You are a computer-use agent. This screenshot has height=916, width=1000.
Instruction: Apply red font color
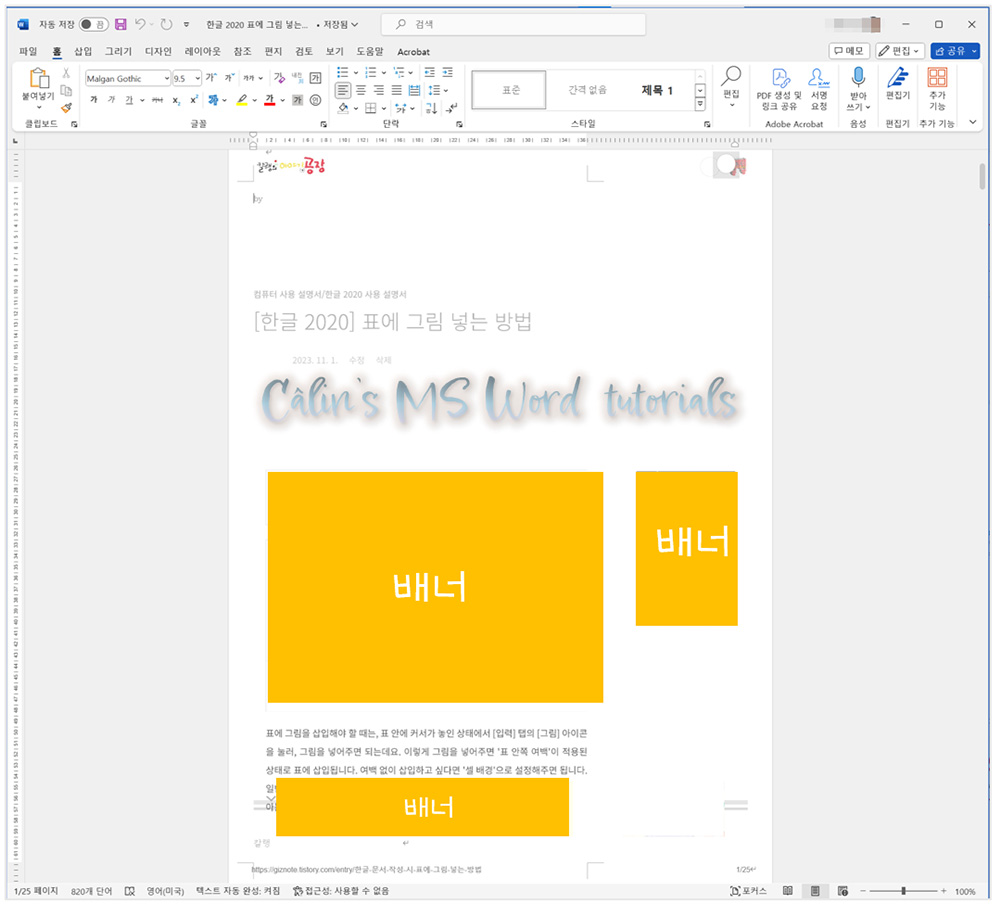tap(270, 100)
